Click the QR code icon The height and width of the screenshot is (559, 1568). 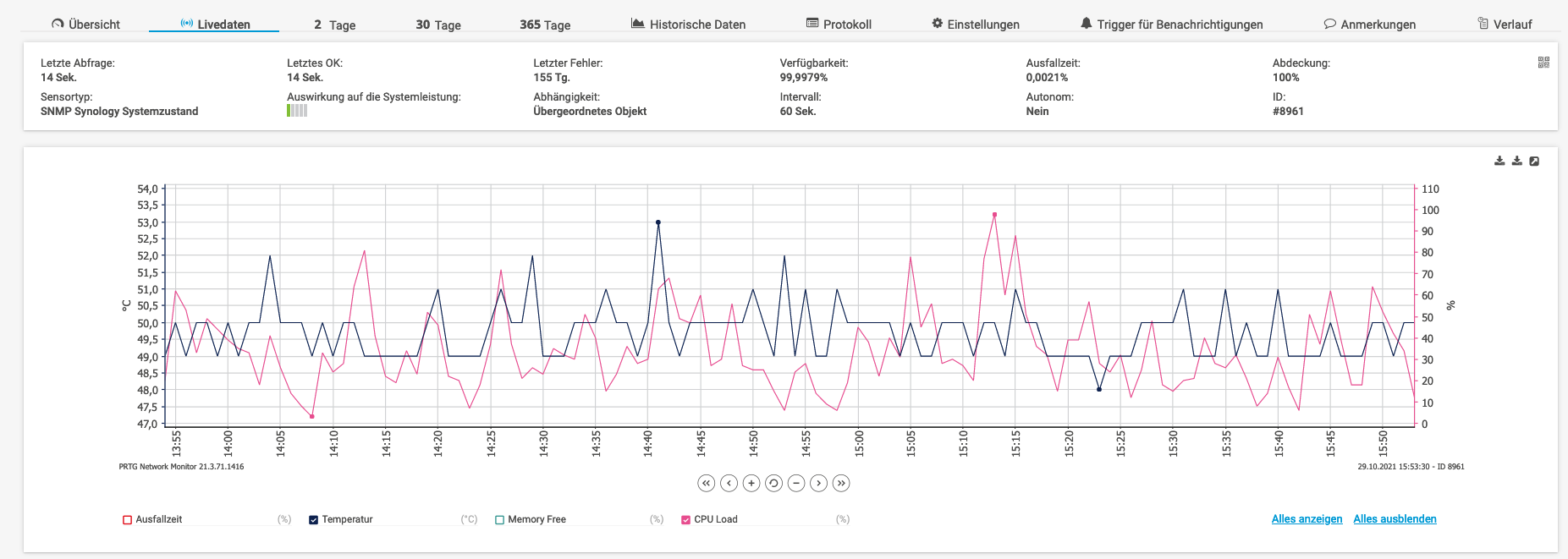(1543, 63)
